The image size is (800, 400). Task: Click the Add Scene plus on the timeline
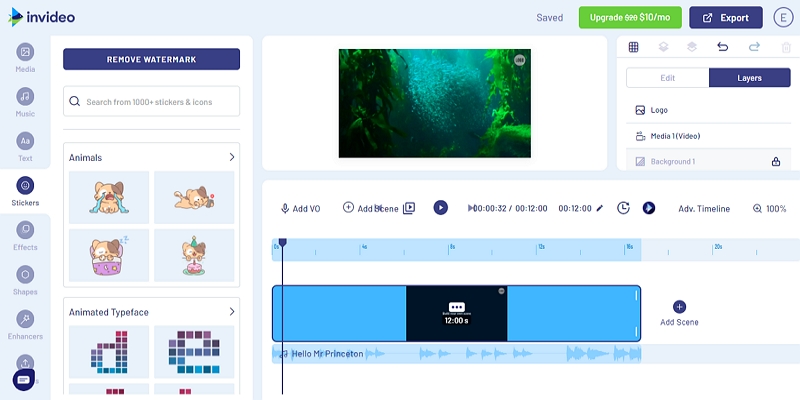coord(679,307)
